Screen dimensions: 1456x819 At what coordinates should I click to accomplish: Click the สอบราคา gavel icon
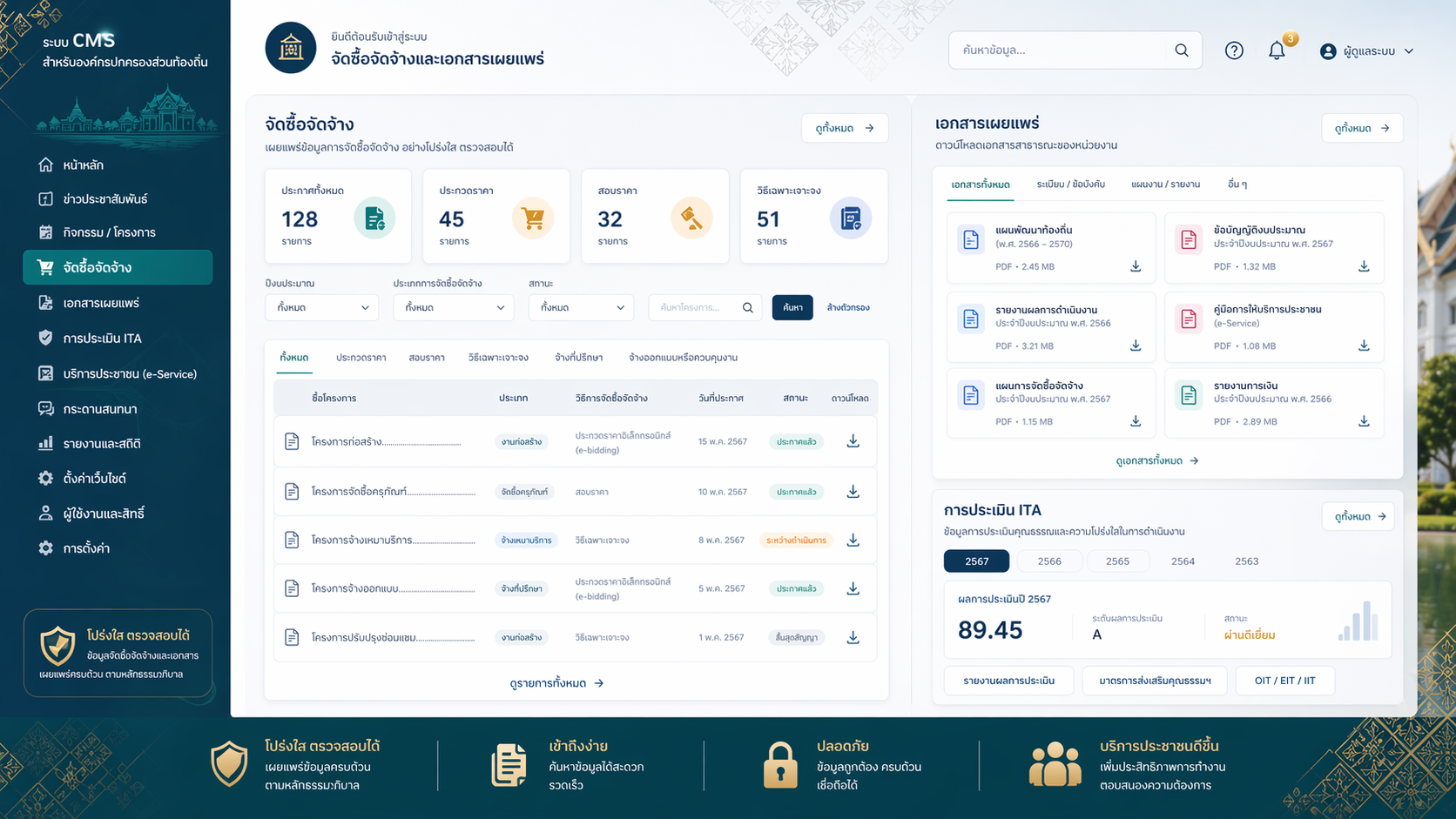[x=691, y=218]
